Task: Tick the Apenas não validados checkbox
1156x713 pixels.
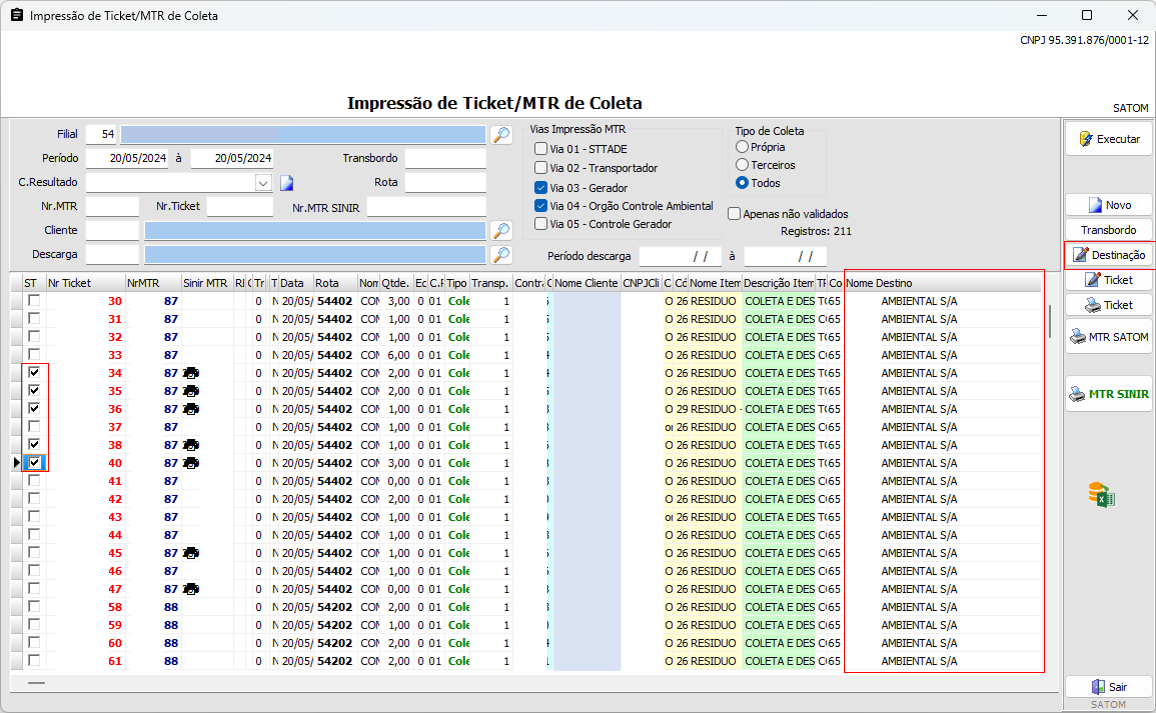Action: point(734,213)
